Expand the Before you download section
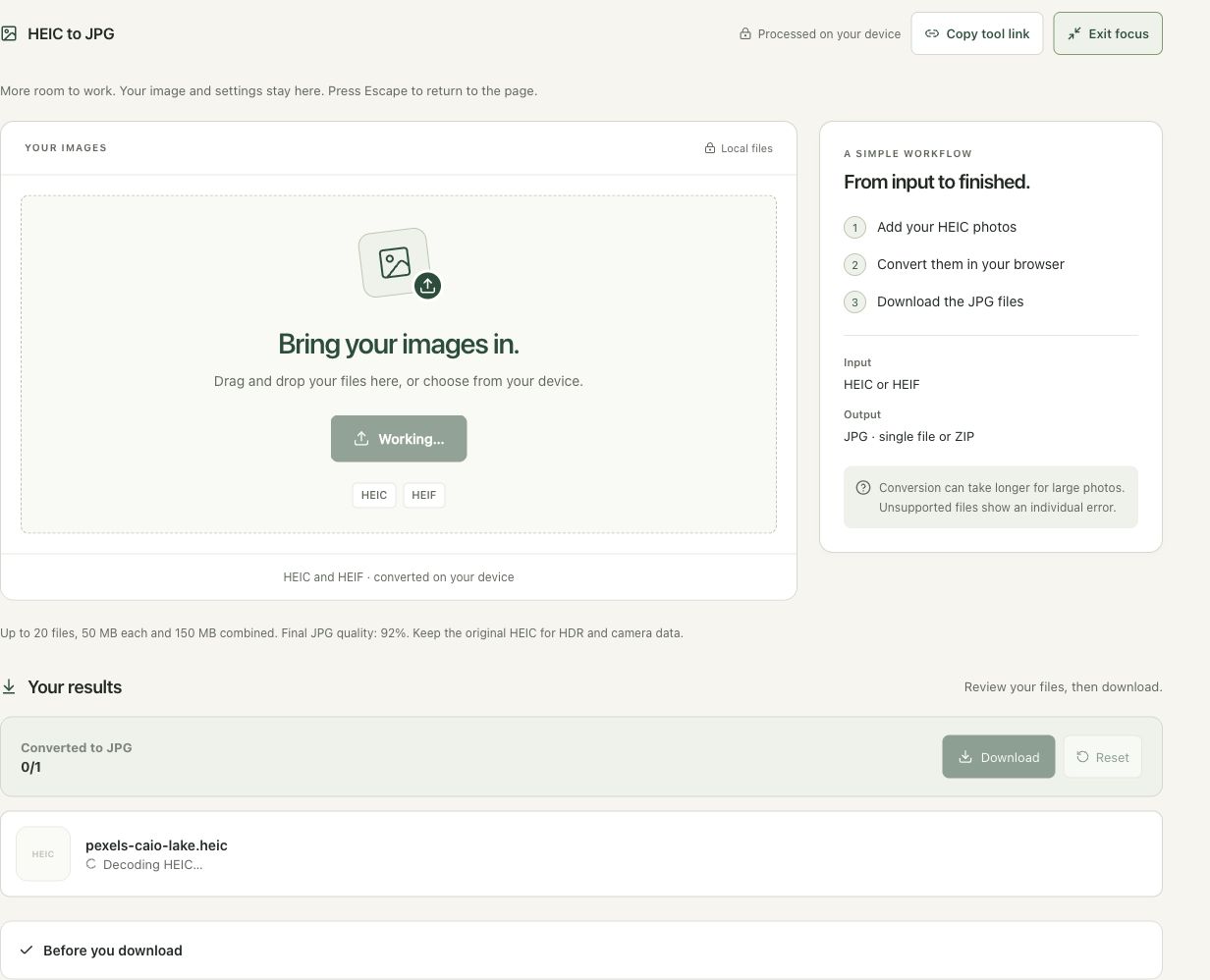This screenshot has height=980, width=1210. 581,951
